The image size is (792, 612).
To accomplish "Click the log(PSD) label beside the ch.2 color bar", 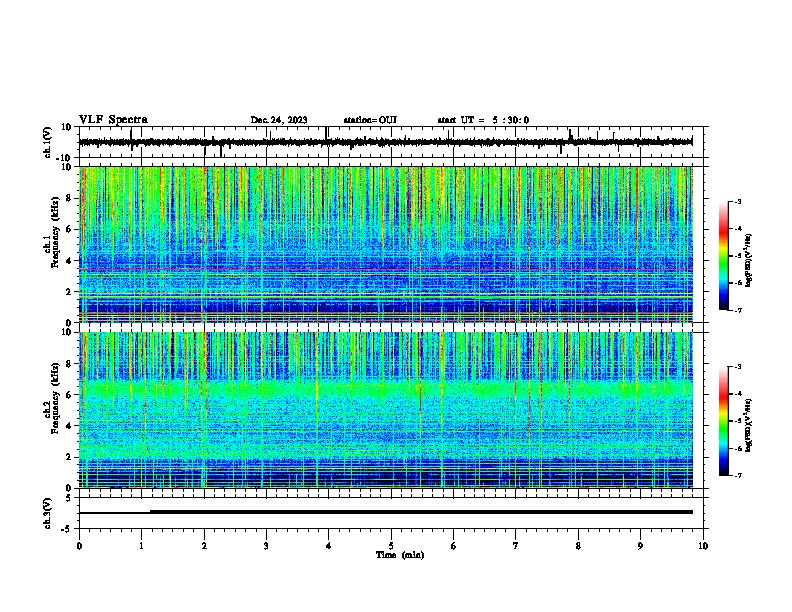I will click(748, 425).
